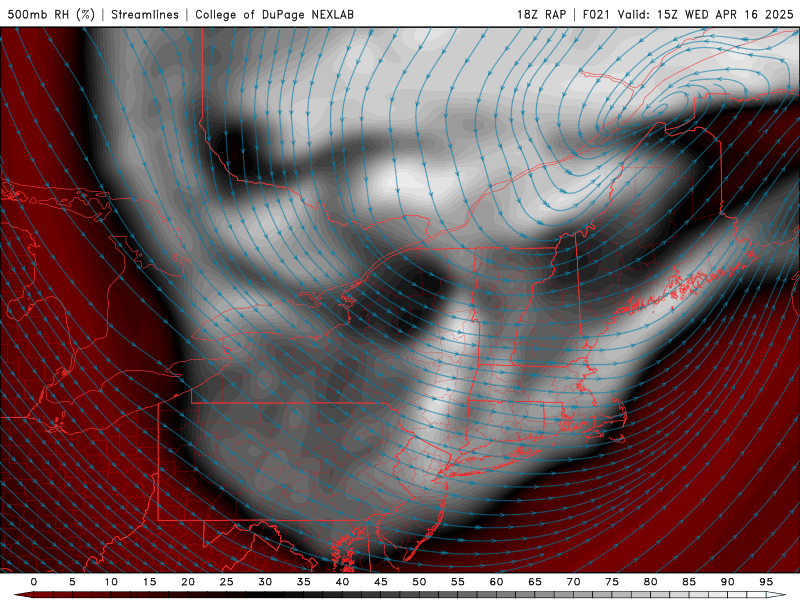Click the colorbar label '65'
The height and width of the screenshot is (600, 800).
click(535, 582)
